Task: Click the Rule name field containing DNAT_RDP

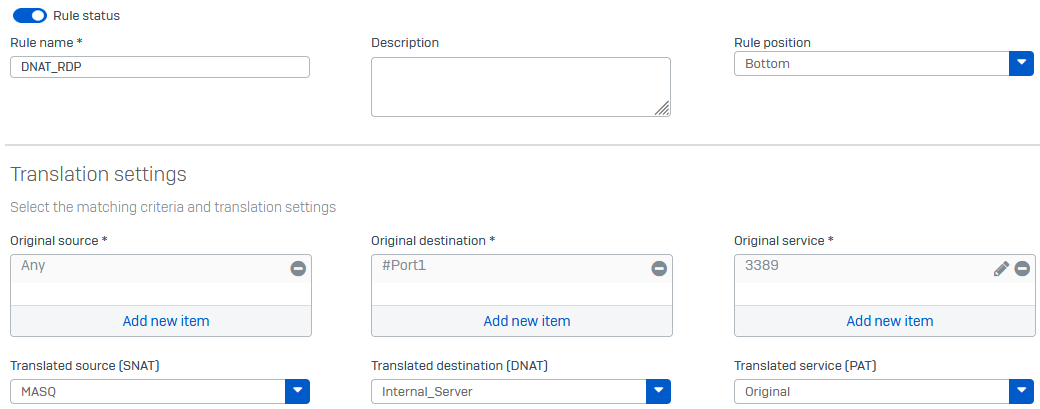Action: pos(160,67)
